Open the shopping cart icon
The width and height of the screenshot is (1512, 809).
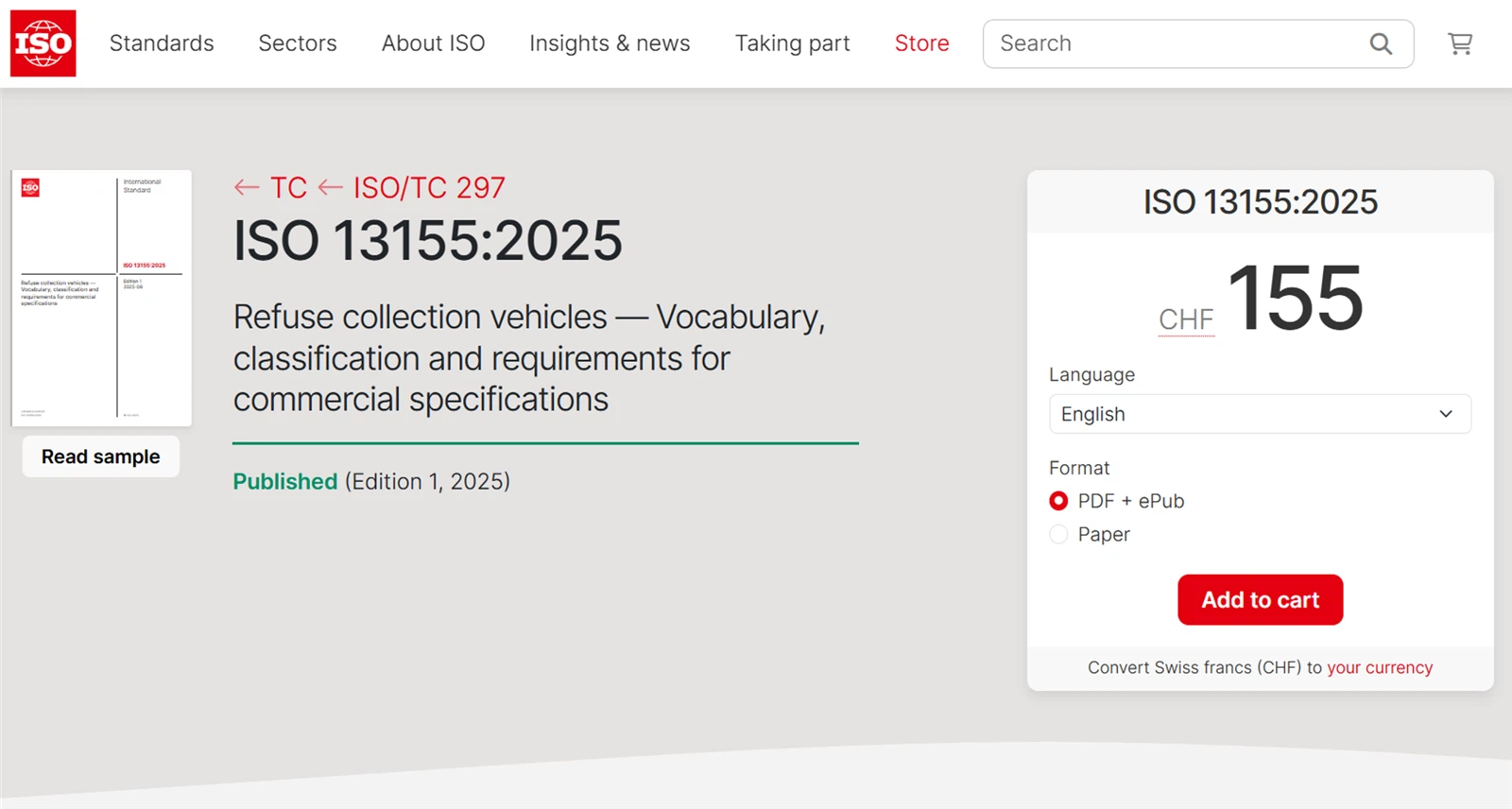1460,43
